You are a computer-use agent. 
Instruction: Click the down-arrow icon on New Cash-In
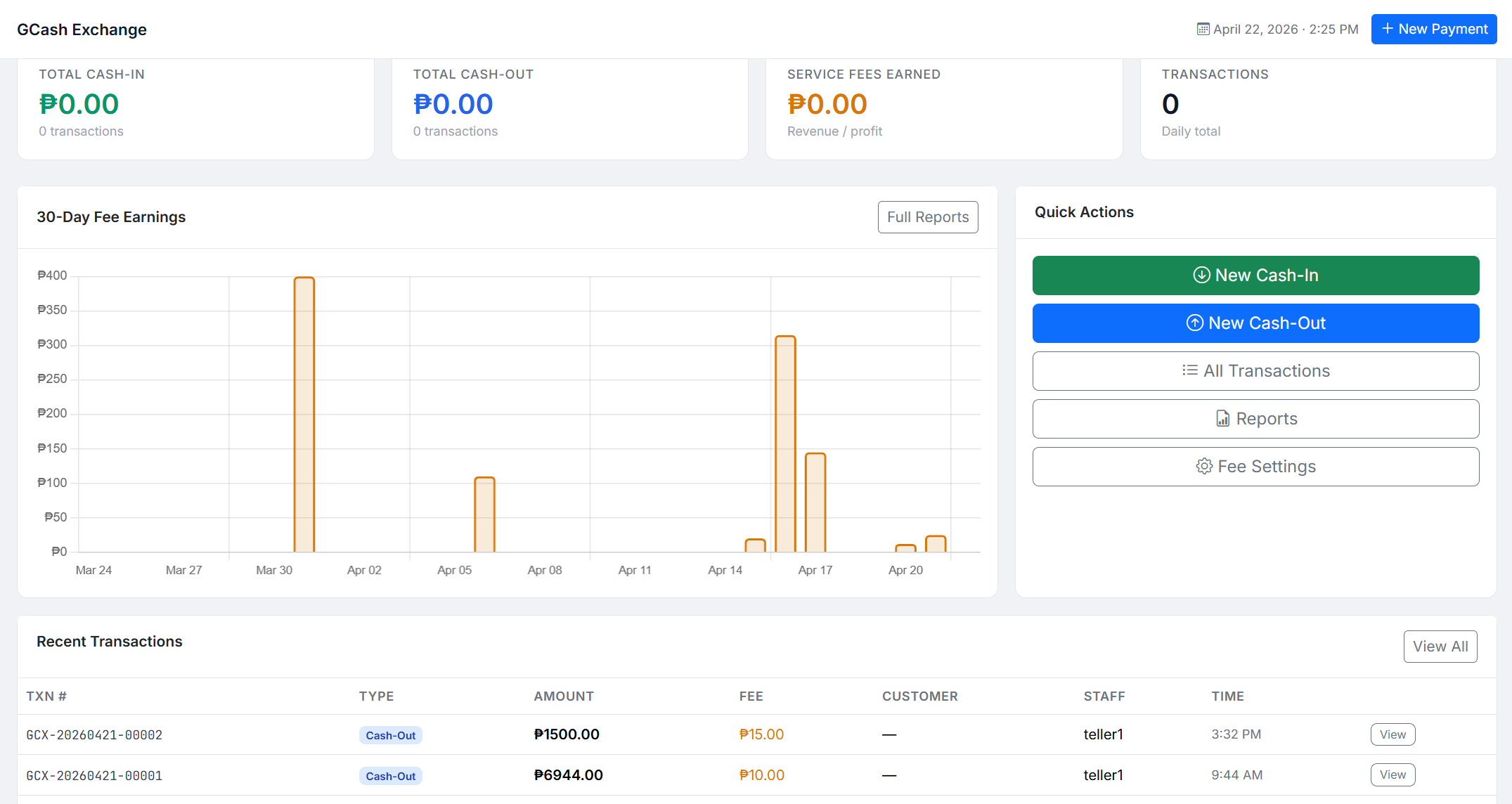coord(1201,275)
